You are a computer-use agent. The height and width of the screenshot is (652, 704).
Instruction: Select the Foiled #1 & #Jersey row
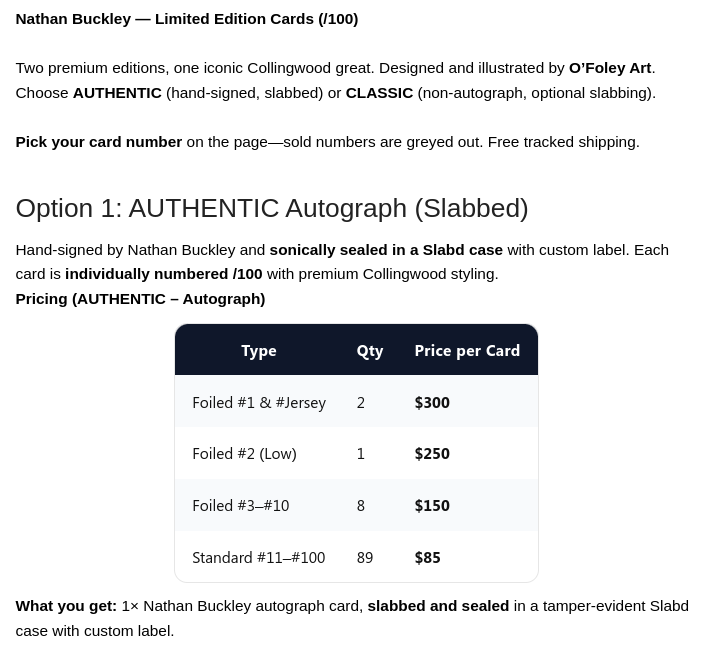[x=356, y=401]
